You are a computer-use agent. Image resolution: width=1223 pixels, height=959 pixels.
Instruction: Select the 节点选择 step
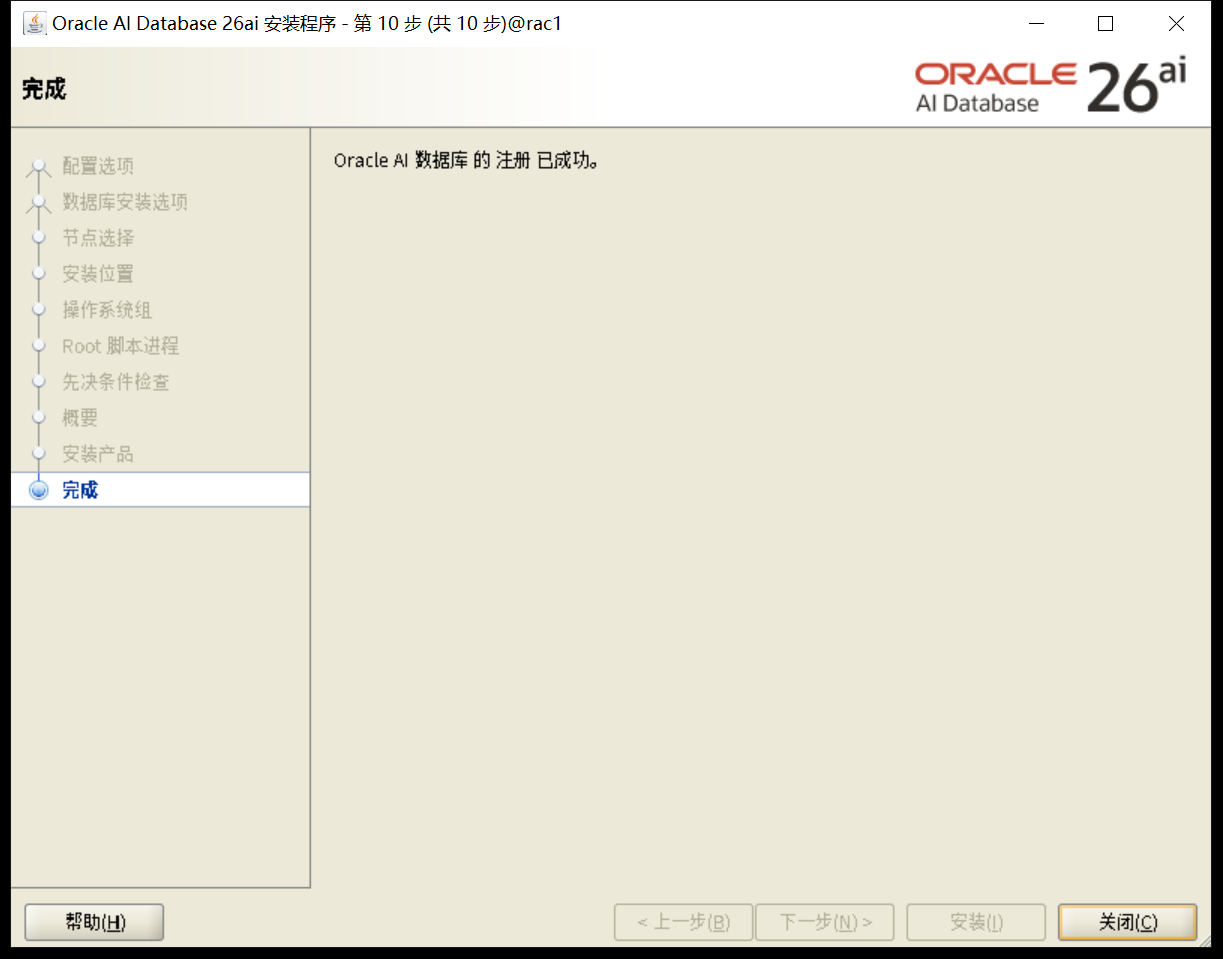(x=98, y=238)
